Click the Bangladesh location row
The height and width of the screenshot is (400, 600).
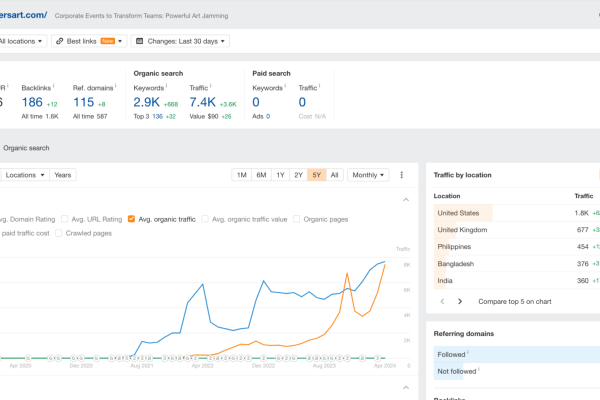[517, 264]
